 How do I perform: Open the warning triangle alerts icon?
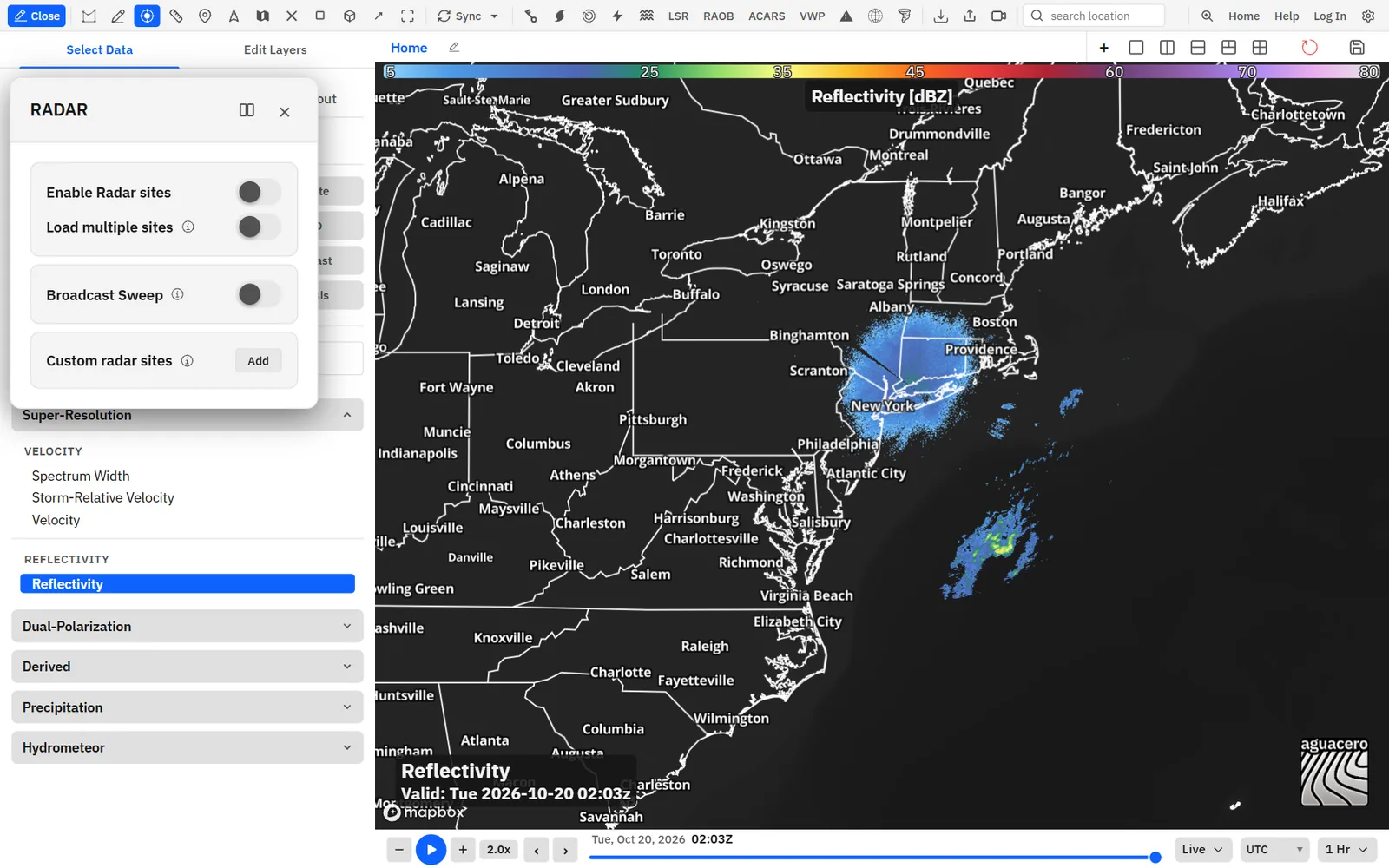tap(846, 16)
